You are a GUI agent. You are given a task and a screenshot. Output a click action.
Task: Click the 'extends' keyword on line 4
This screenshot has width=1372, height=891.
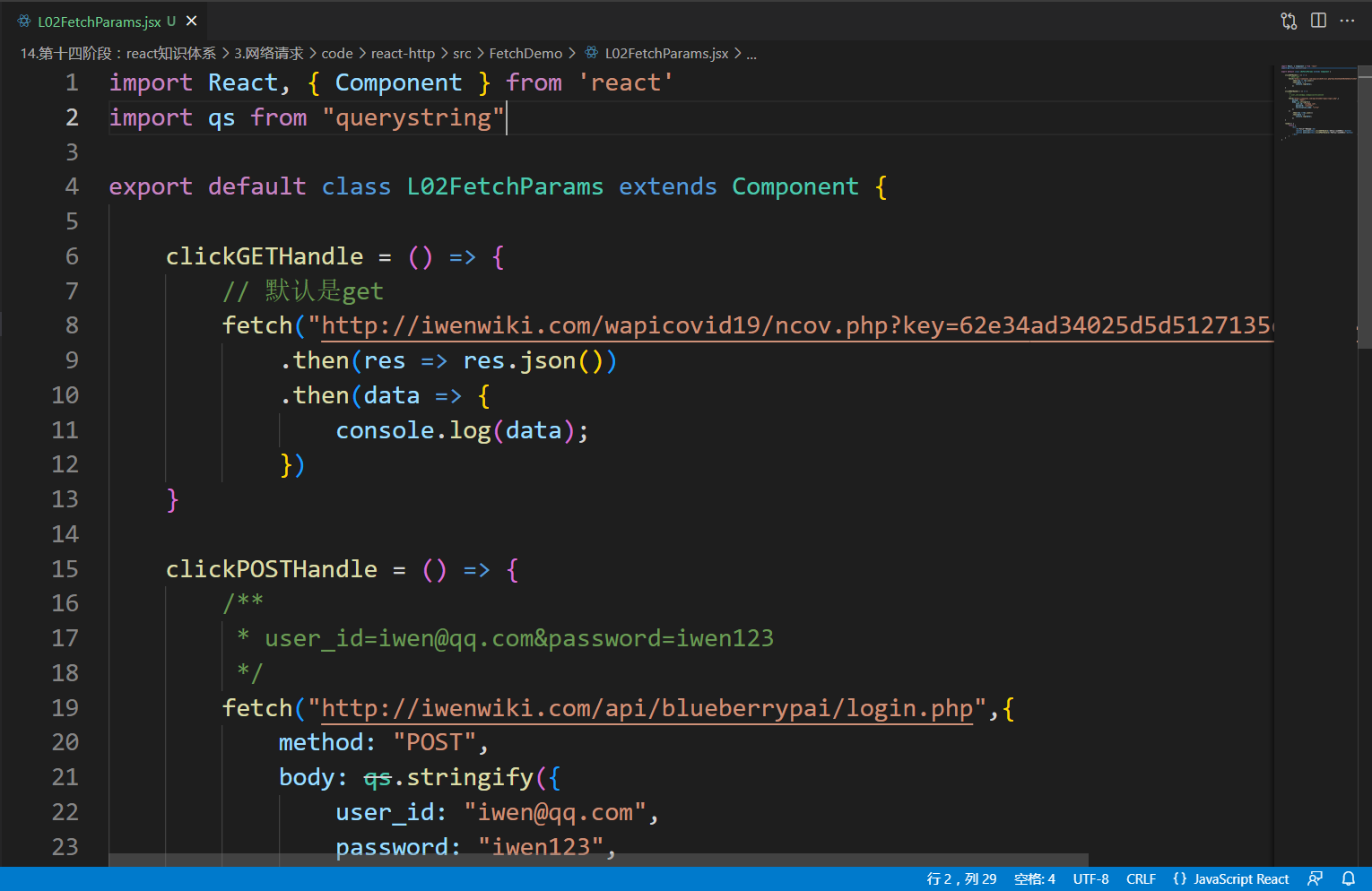click(668, 186)
